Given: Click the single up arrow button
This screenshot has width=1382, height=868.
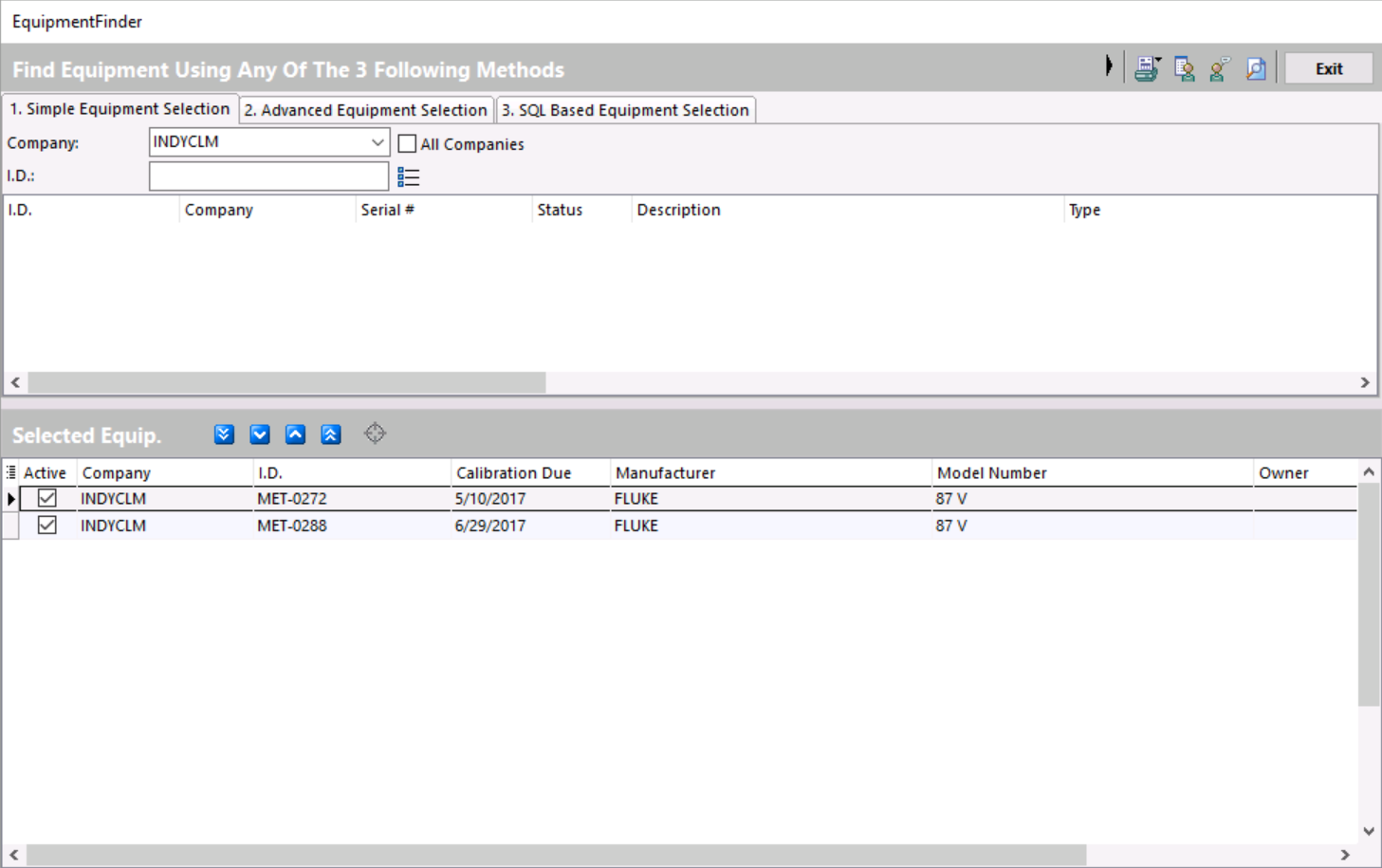Looking at the screenshot, I should pos(295,434).
